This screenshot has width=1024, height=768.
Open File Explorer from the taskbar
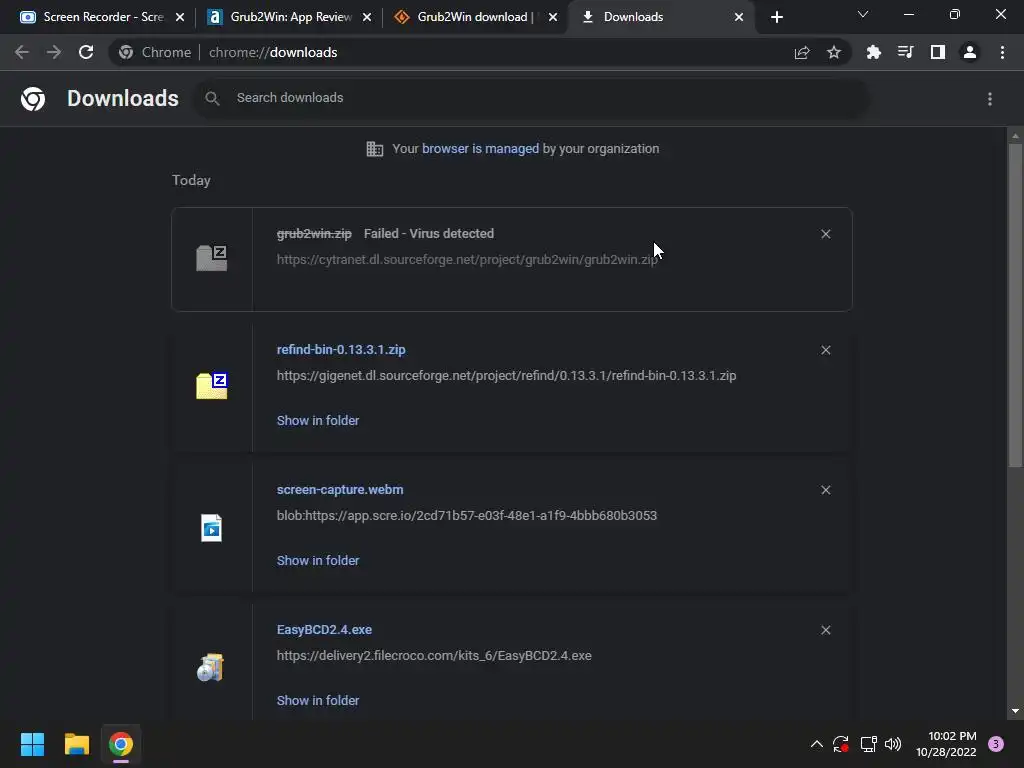pos(76,744)
